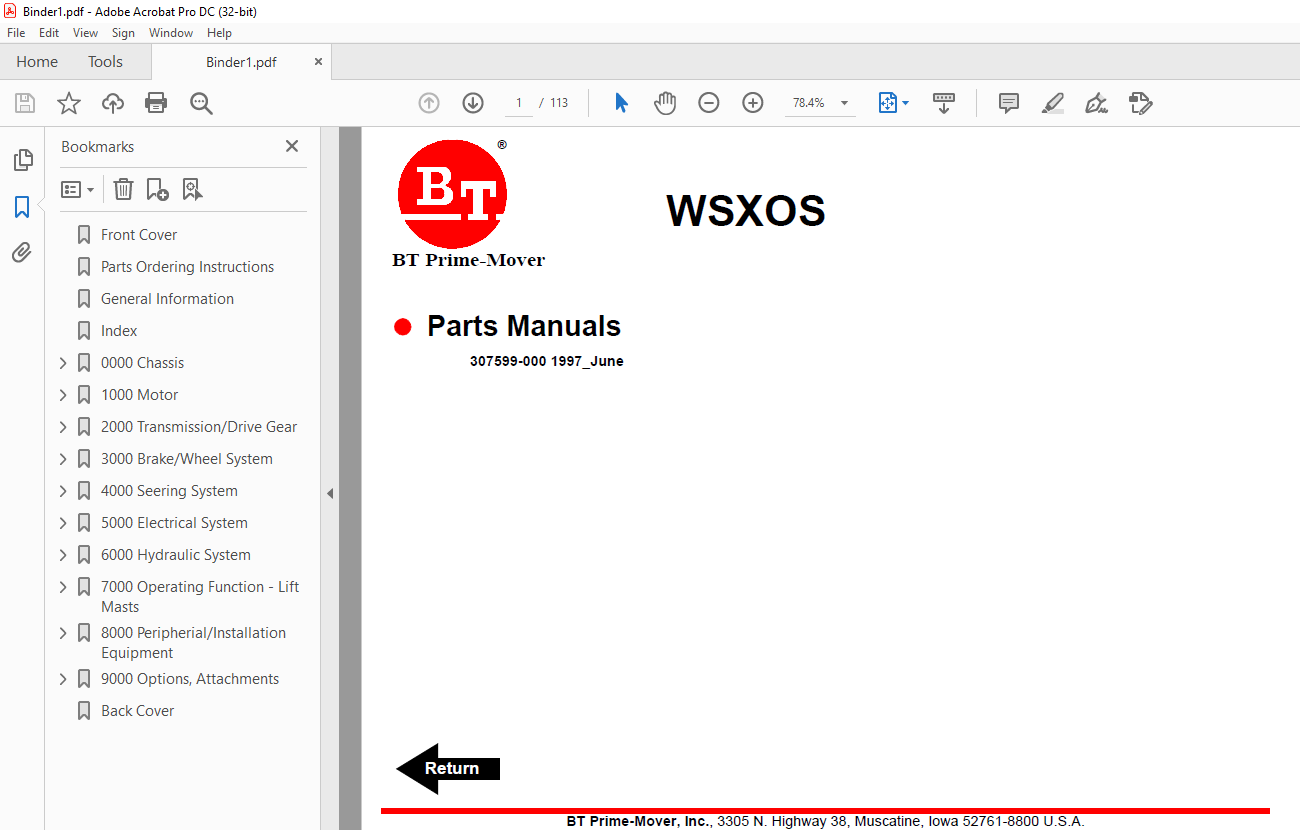
Task: Expand the 6000 Hydraulic System bookmark
Action: coord(63,555)
